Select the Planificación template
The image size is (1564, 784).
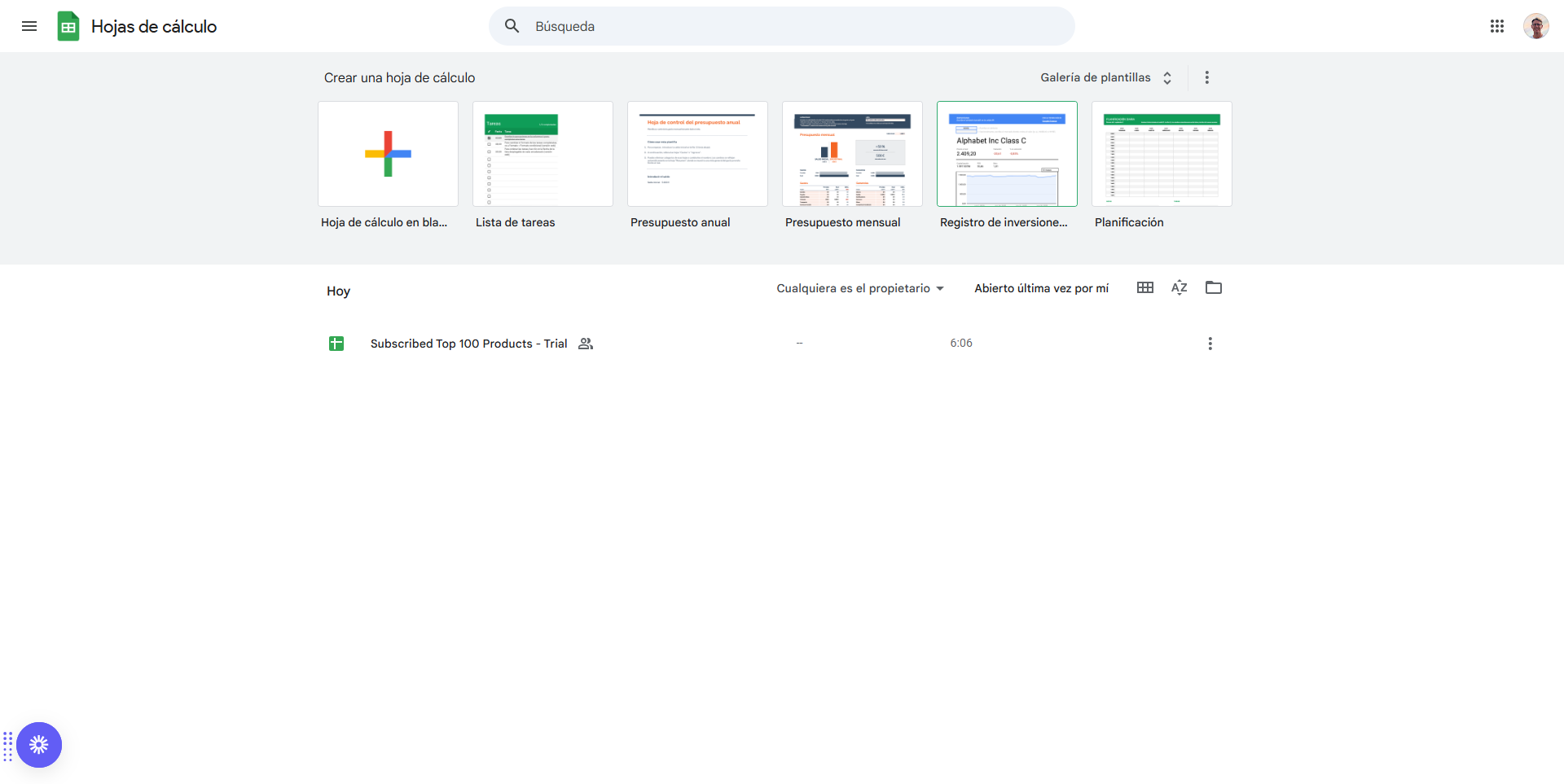[1162, 154]
